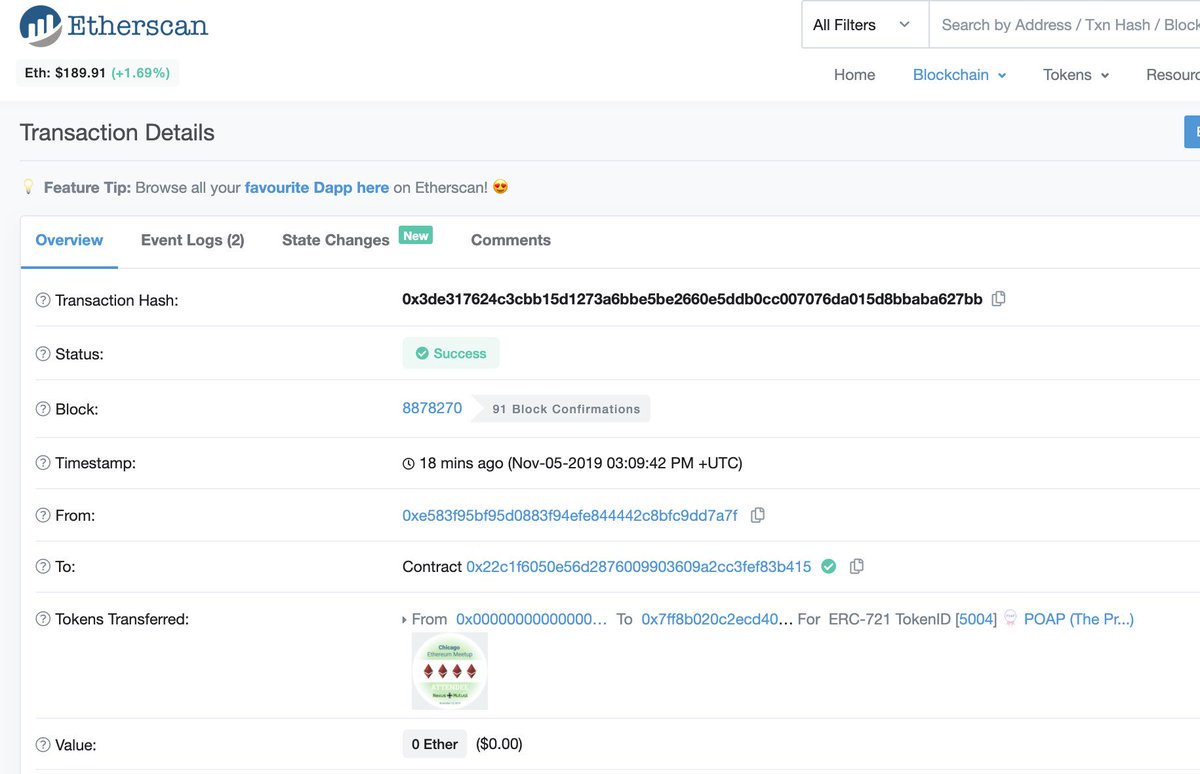The image size is (1200, 774).
Task: Open the Comments tab
Action: point(511,240)
